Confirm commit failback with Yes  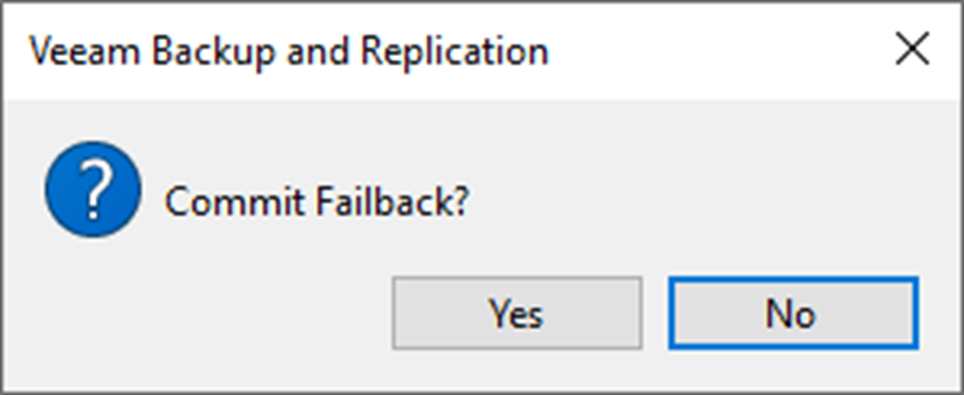(x=517, y=313)
